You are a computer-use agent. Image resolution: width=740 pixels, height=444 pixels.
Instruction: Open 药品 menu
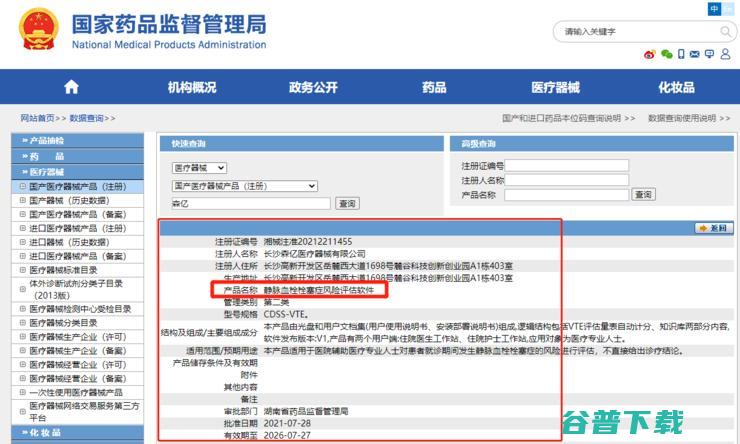[434, 87]
